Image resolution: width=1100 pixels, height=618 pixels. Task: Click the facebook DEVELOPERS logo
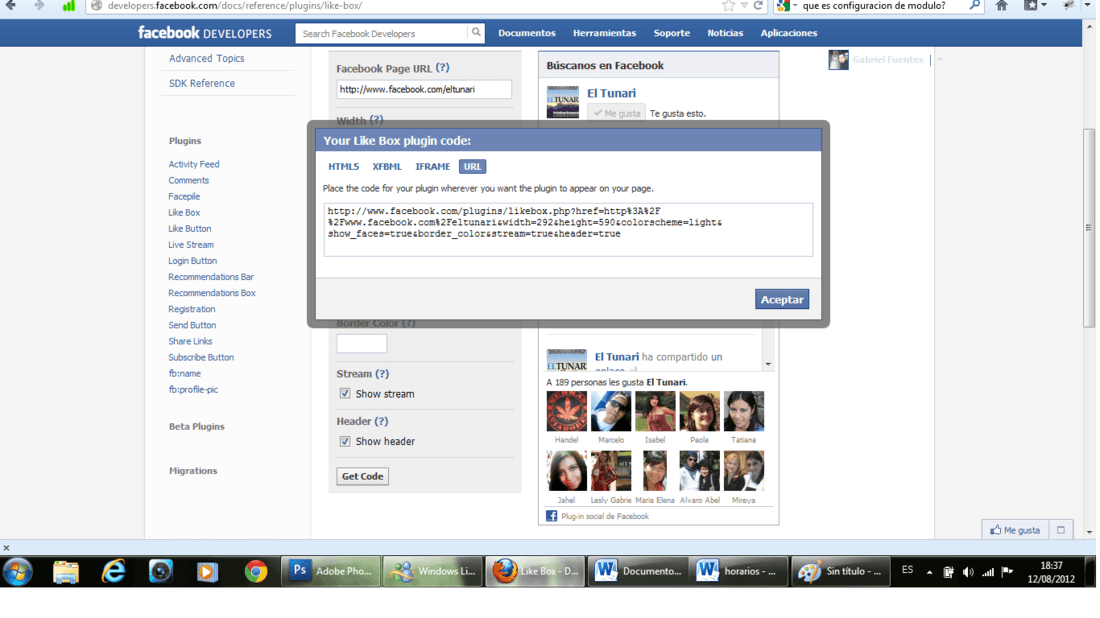[x=204, y=33]
